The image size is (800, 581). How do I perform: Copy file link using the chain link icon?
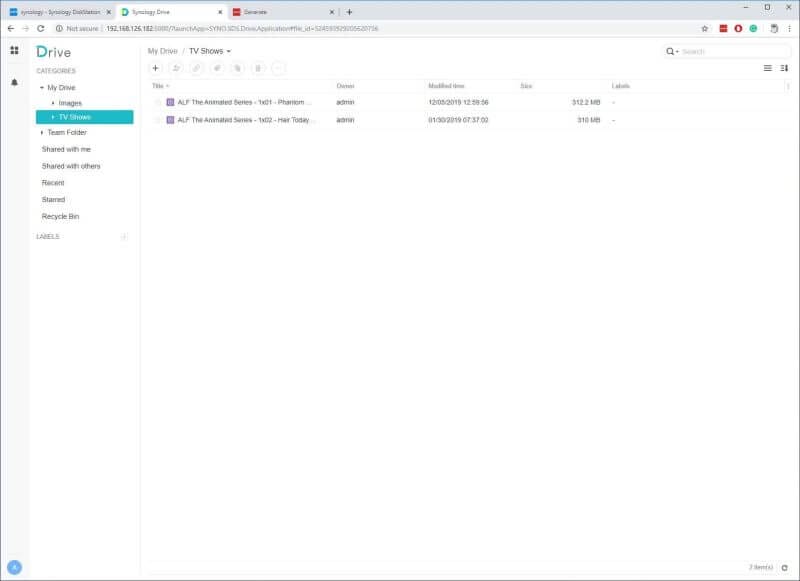pos(196,68)
